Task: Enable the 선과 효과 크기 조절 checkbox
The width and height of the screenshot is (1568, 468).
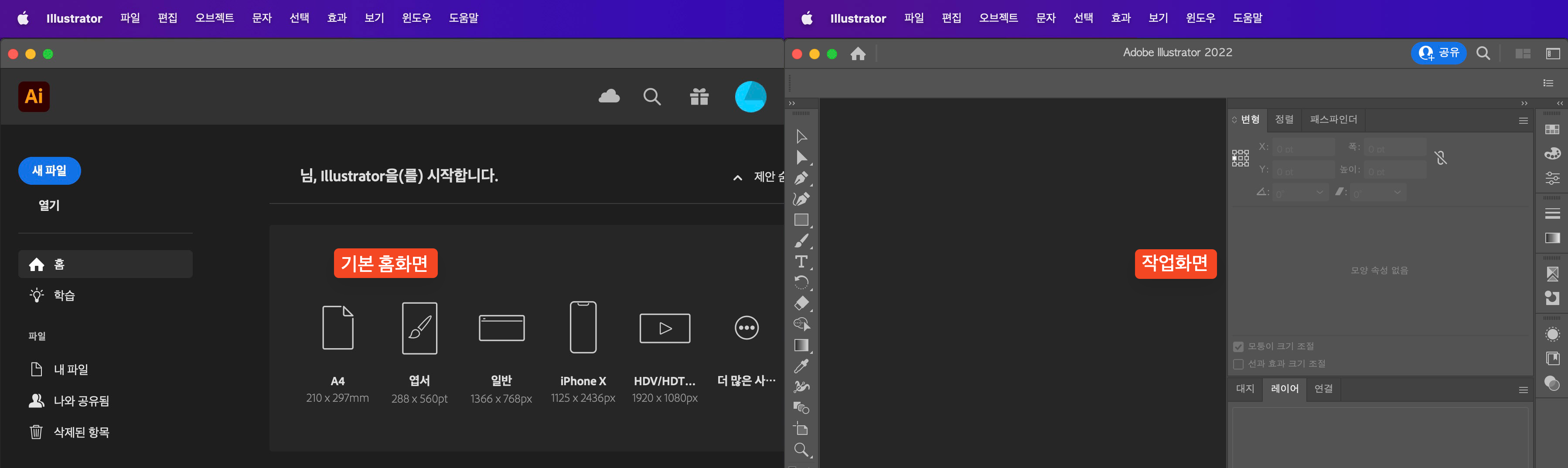Action: (1238, 364)
